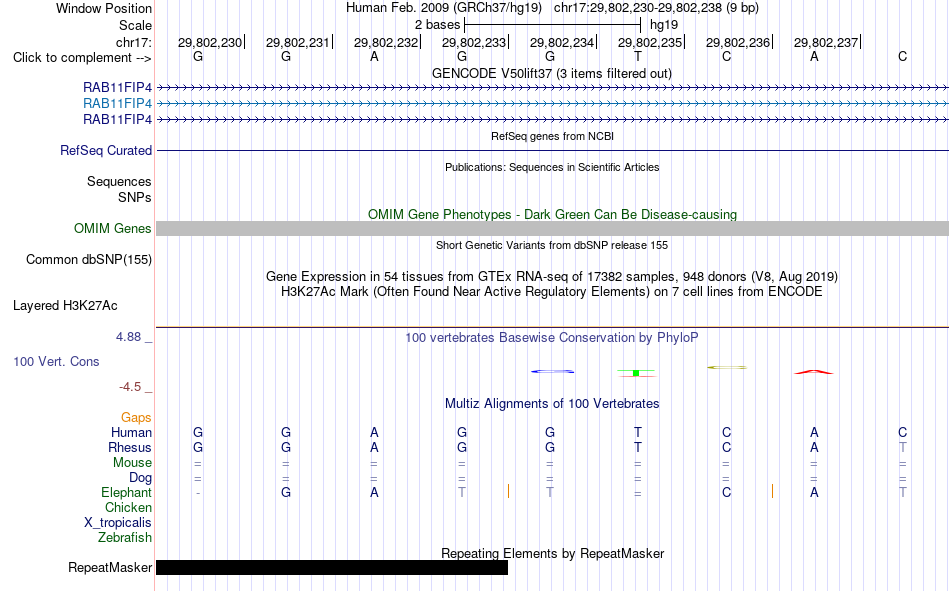Click the light-blue RAB11FIP4 transcript label

pyautogui.click(x=118, y=104)
